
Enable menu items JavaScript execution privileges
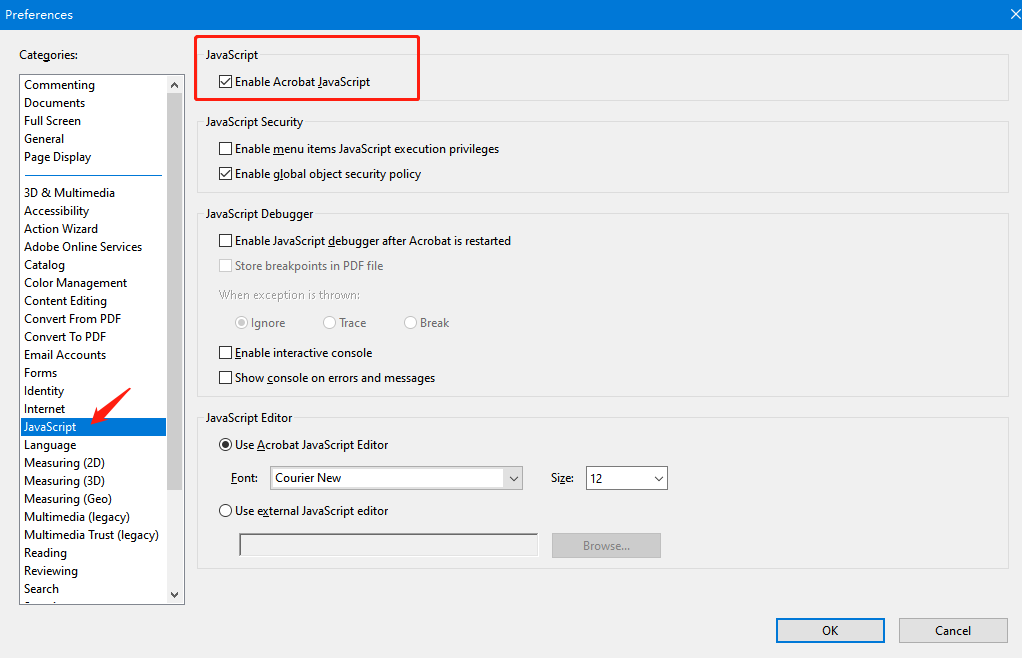225,149
